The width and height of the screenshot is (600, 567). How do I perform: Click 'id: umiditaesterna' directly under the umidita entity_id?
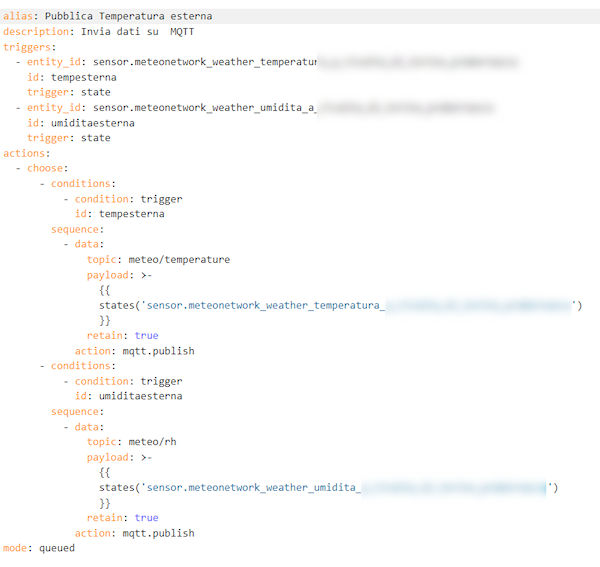[x=81, y=123]
